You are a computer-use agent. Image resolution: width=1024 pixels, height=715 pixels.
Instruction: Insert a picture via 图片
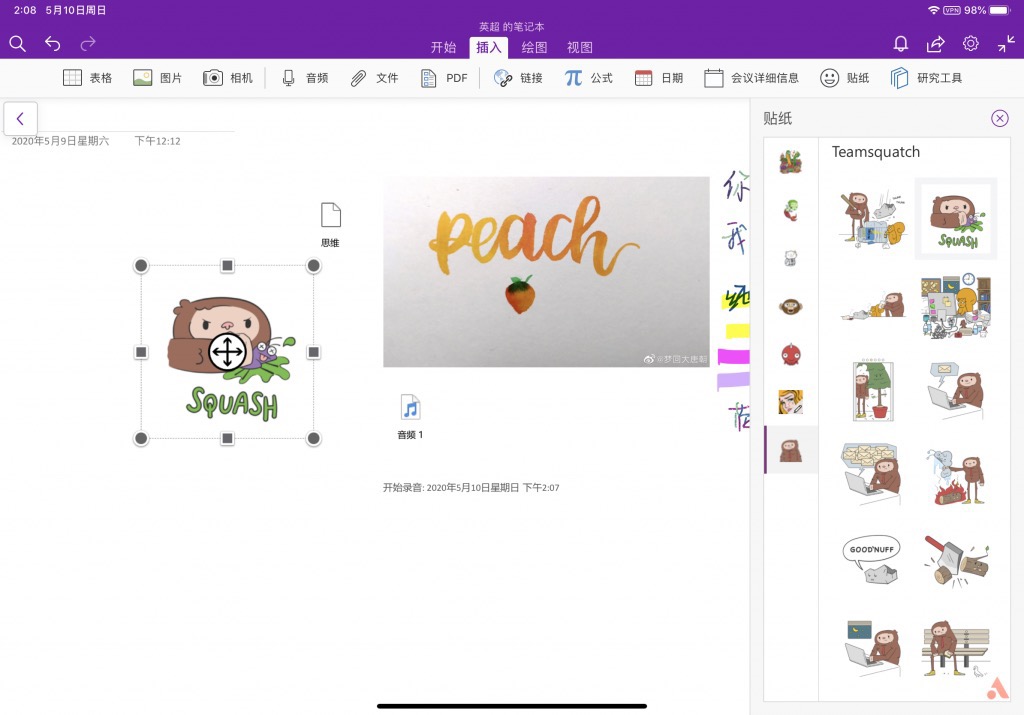tap(157, 78)
